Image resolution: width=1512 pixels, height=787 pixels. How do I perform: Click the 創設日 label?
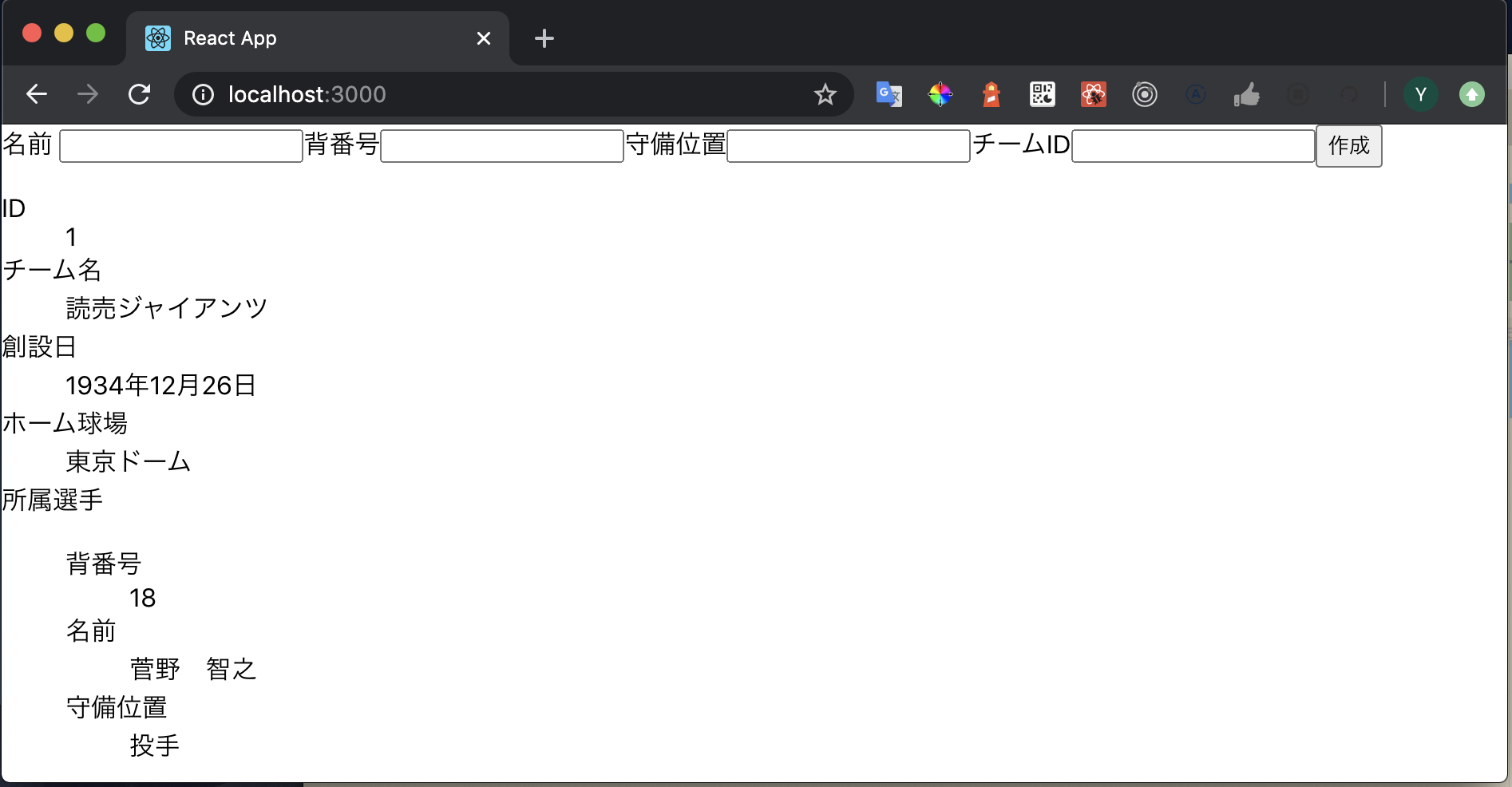pyautogui.click(x=39, y=347)
